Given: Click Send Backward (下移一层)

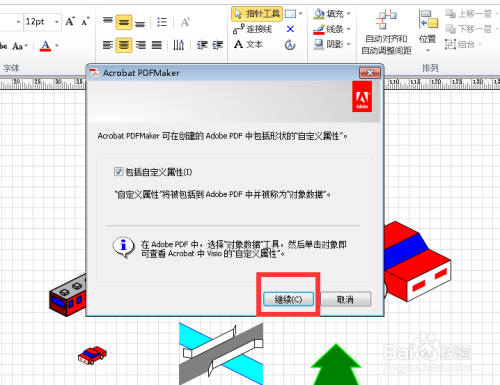Looking at the screenshot, I should [x=468, y=29].
